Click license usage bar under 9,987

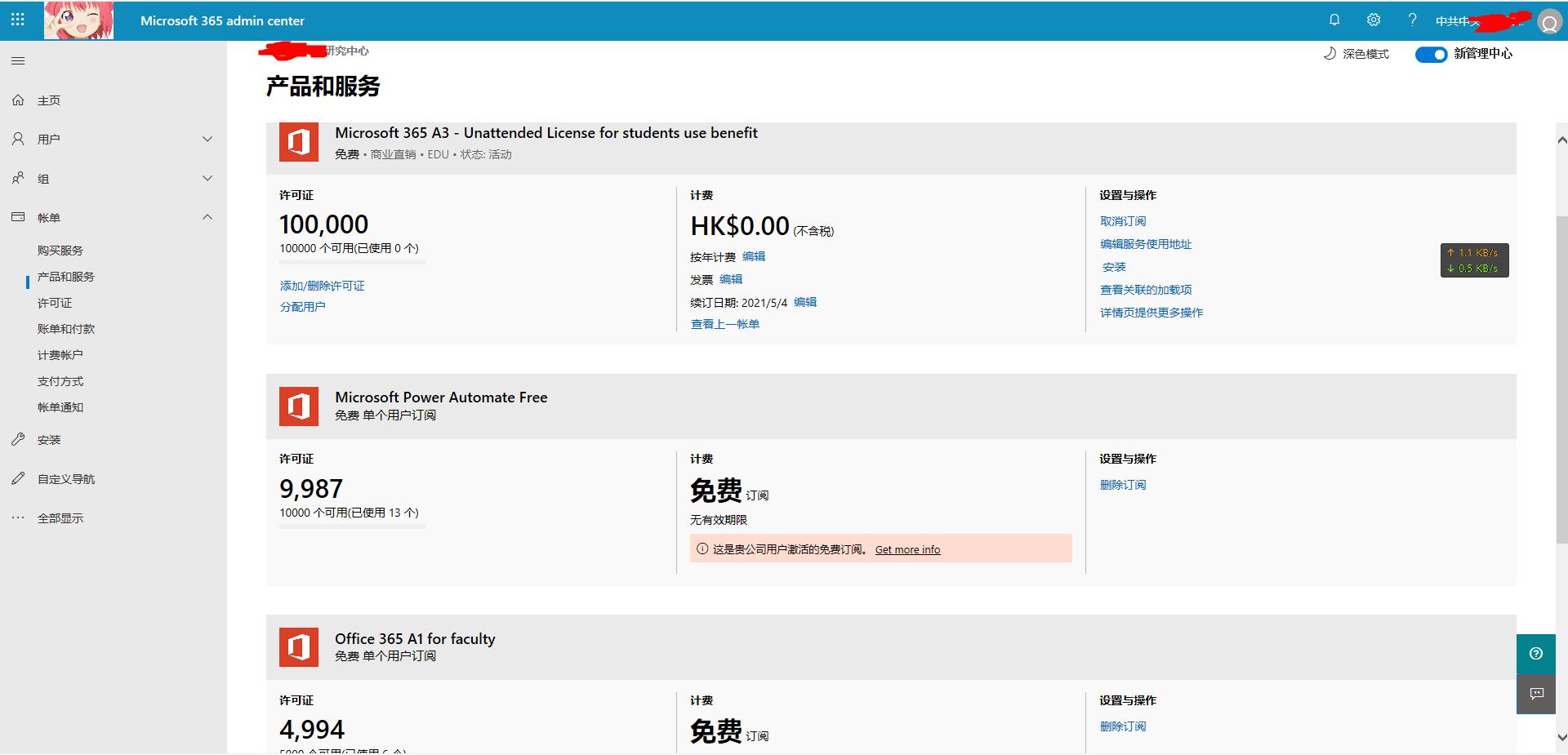pyautogui.click(x=353, y=527)
